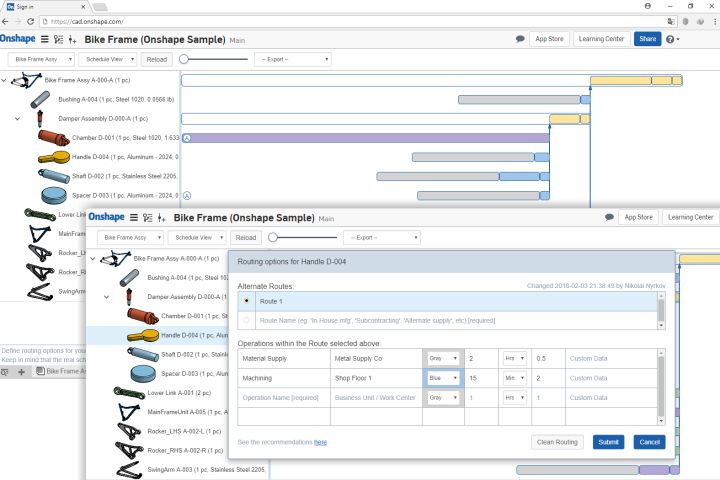Click Reload button in back window
Viewport: 720px width, 480px height.
tap(157, 59)
